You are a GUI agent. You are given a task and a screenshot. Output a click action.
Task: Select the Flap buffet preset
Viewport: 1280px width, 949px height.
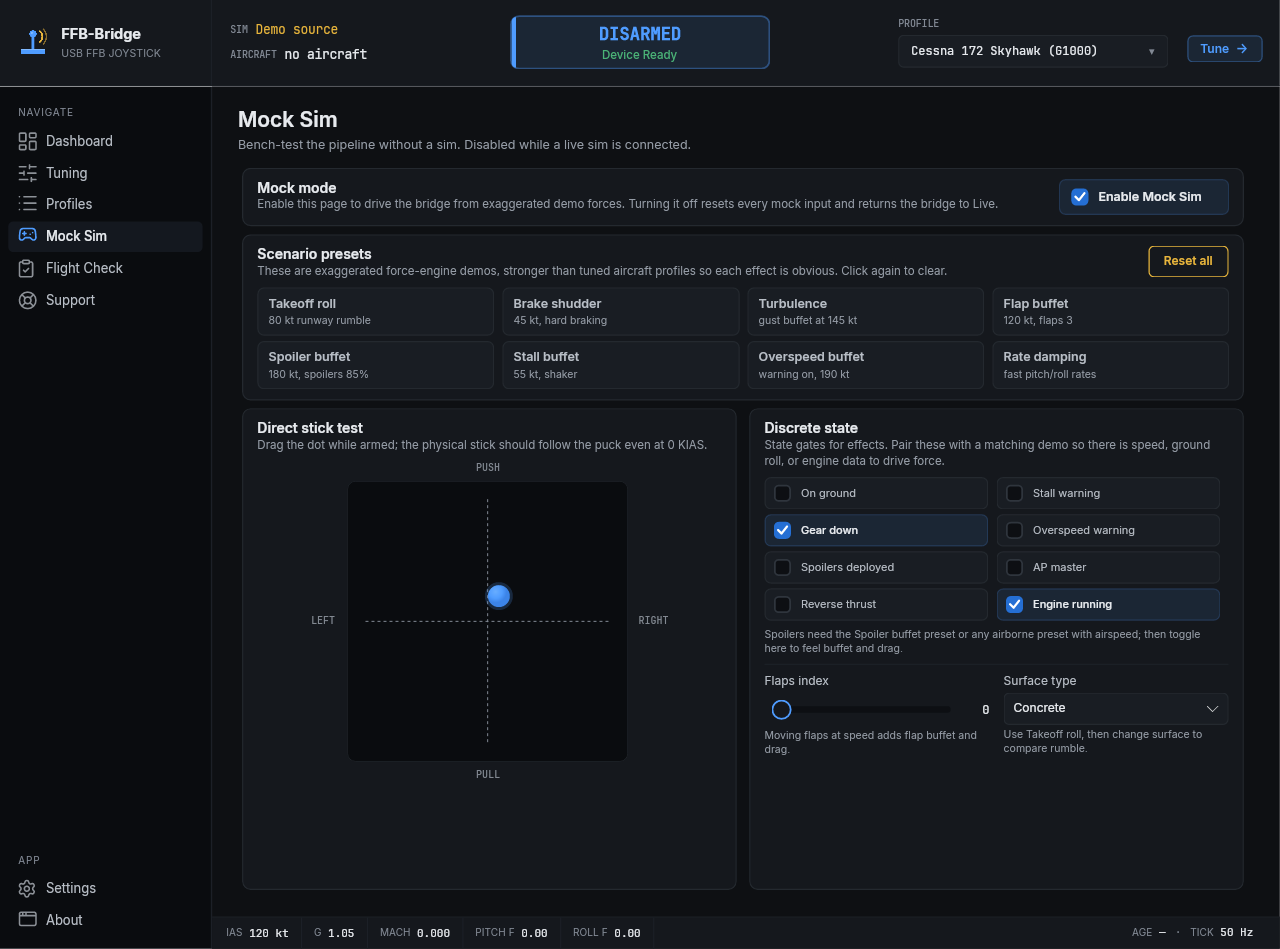point(1110,311)
